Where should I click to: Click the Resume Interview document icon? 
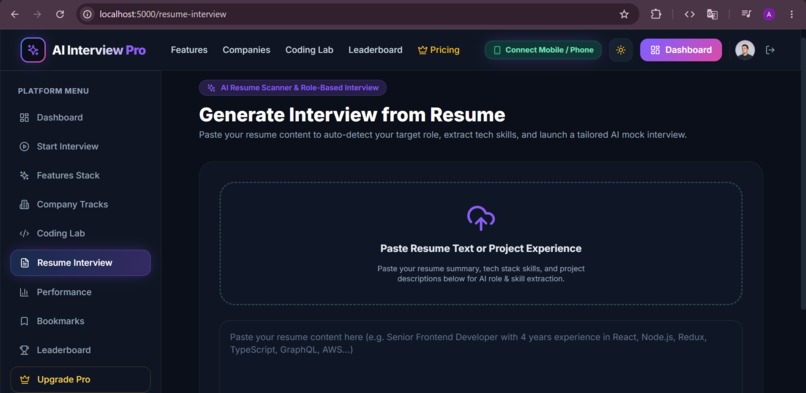coord(25,263)
